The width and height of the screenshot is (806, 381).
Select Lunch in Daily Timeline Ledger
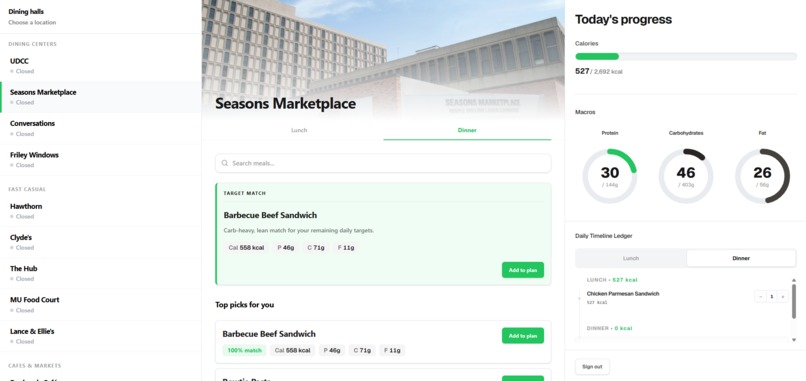coord(631,258)
